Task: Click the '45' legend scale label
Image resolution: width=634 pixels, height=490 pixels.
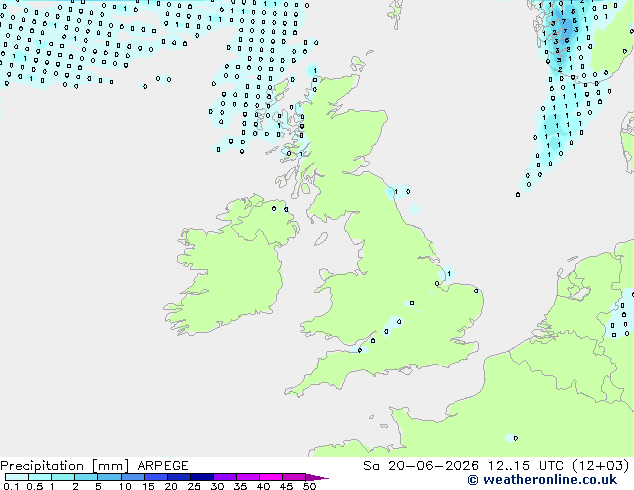Action: (286, 486)
